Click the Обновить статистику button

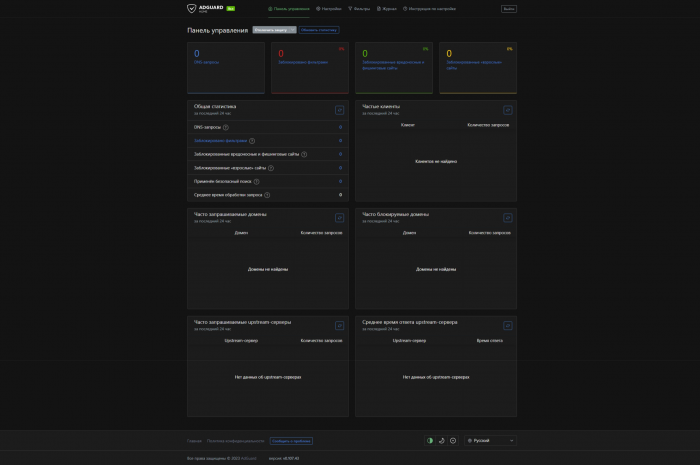tap(320, 30)
